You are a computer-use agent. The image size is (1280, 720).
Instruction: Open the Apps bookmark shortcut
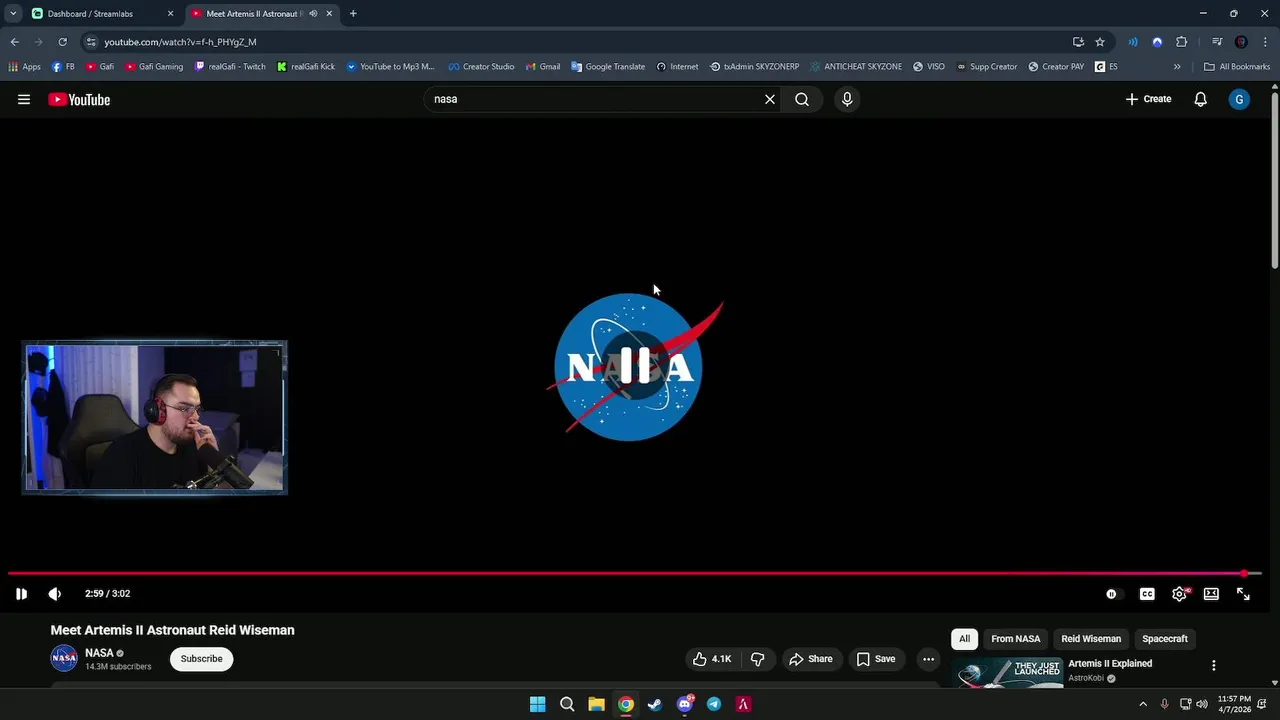pyautogui.click(x=25, y=67)
